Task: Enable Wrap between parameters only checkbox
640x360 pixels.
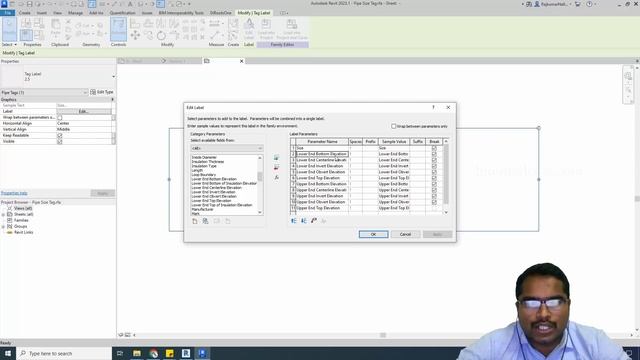Action: coord(394,127)
